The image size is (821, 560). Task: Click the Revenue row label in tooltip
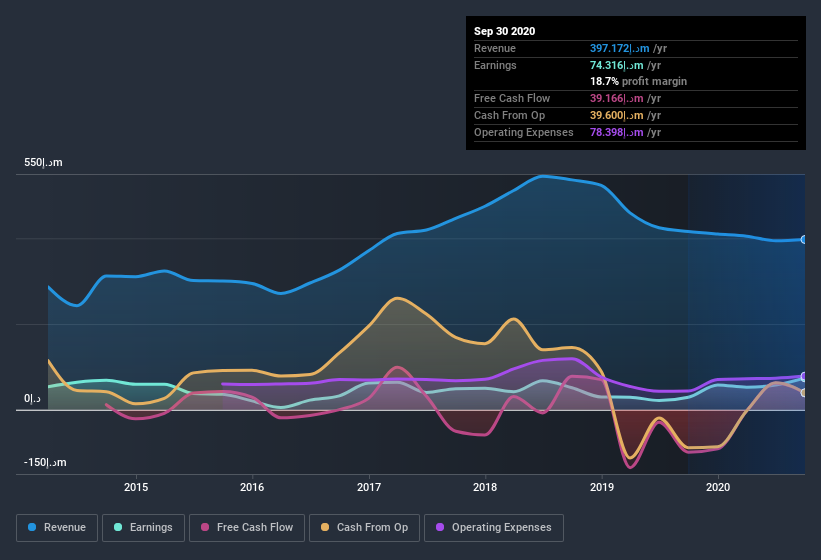pos(495,49)
